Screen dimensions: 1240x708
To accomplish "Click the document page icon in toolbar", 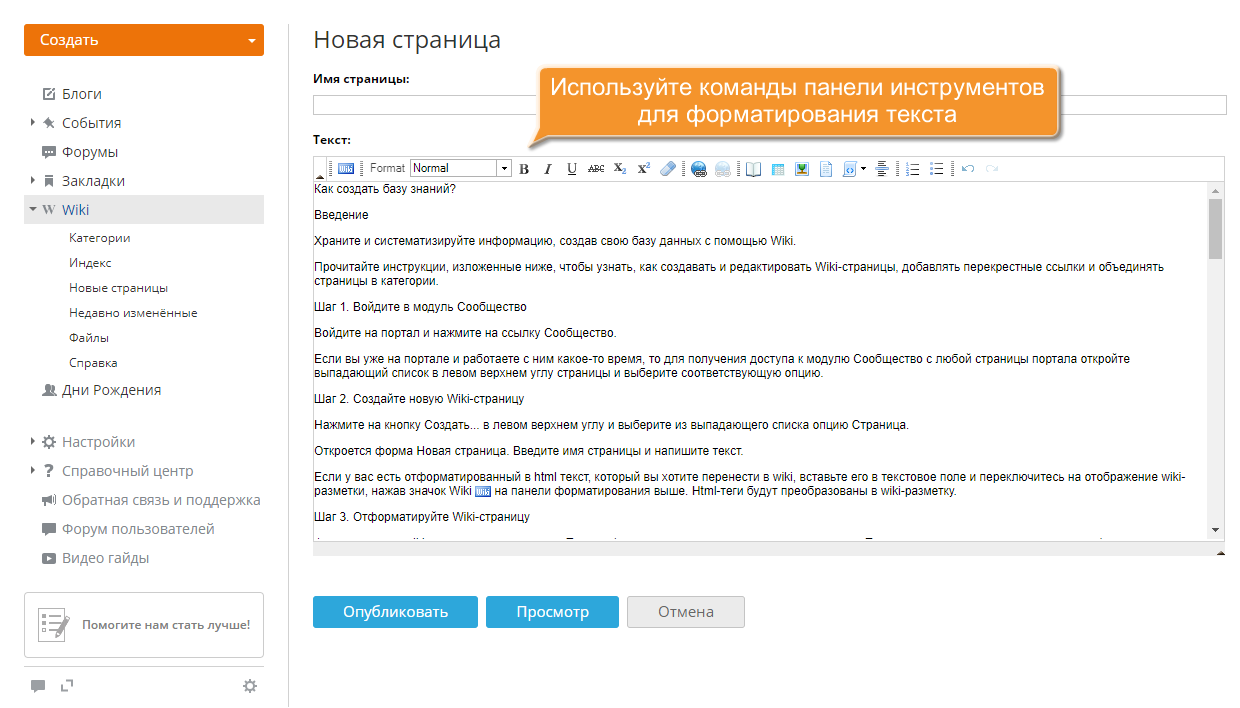I will pyautogui.click(x=826, y=169).
